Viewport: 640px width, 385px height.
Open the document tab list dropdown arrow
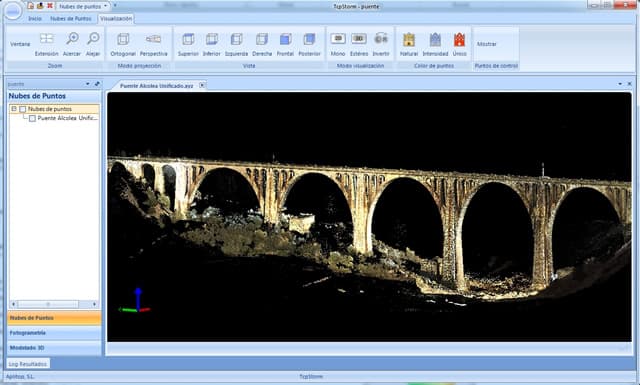click(x=620, y=84)
